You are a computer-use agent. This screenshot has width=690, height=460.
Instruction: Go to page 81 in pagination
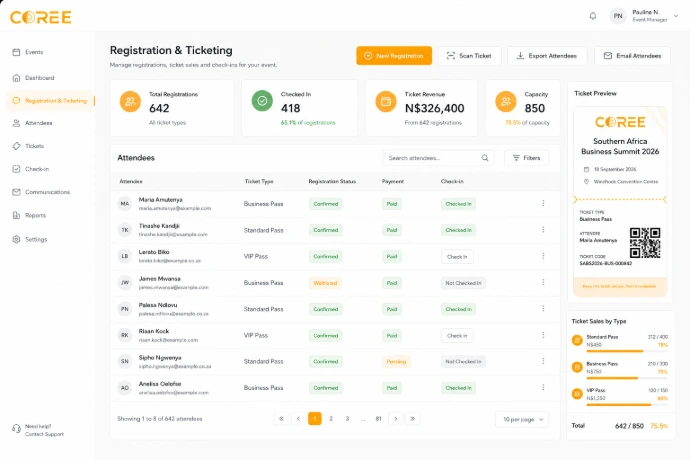[378, 419]
